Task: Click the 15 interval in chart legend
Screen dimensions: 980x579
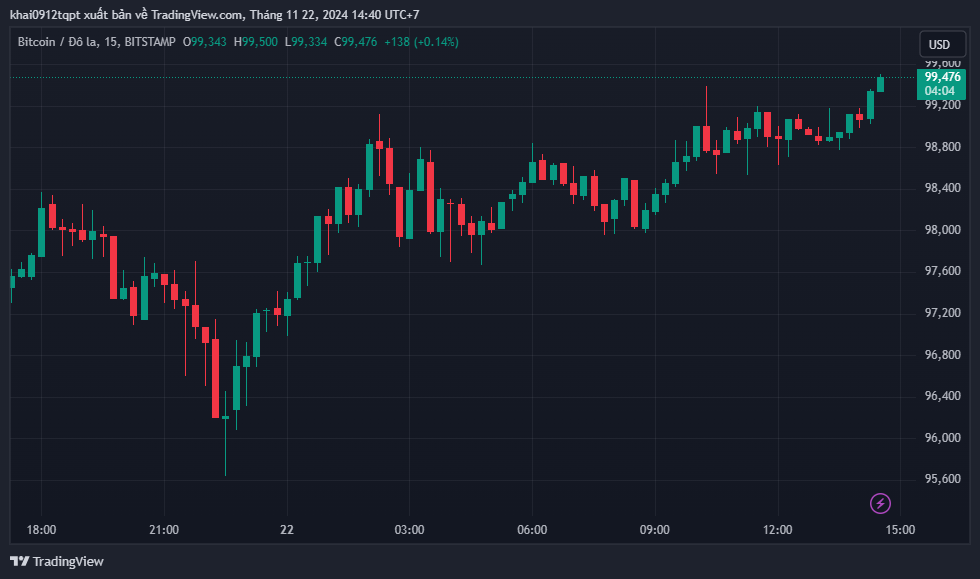Action: coord(110,42)
